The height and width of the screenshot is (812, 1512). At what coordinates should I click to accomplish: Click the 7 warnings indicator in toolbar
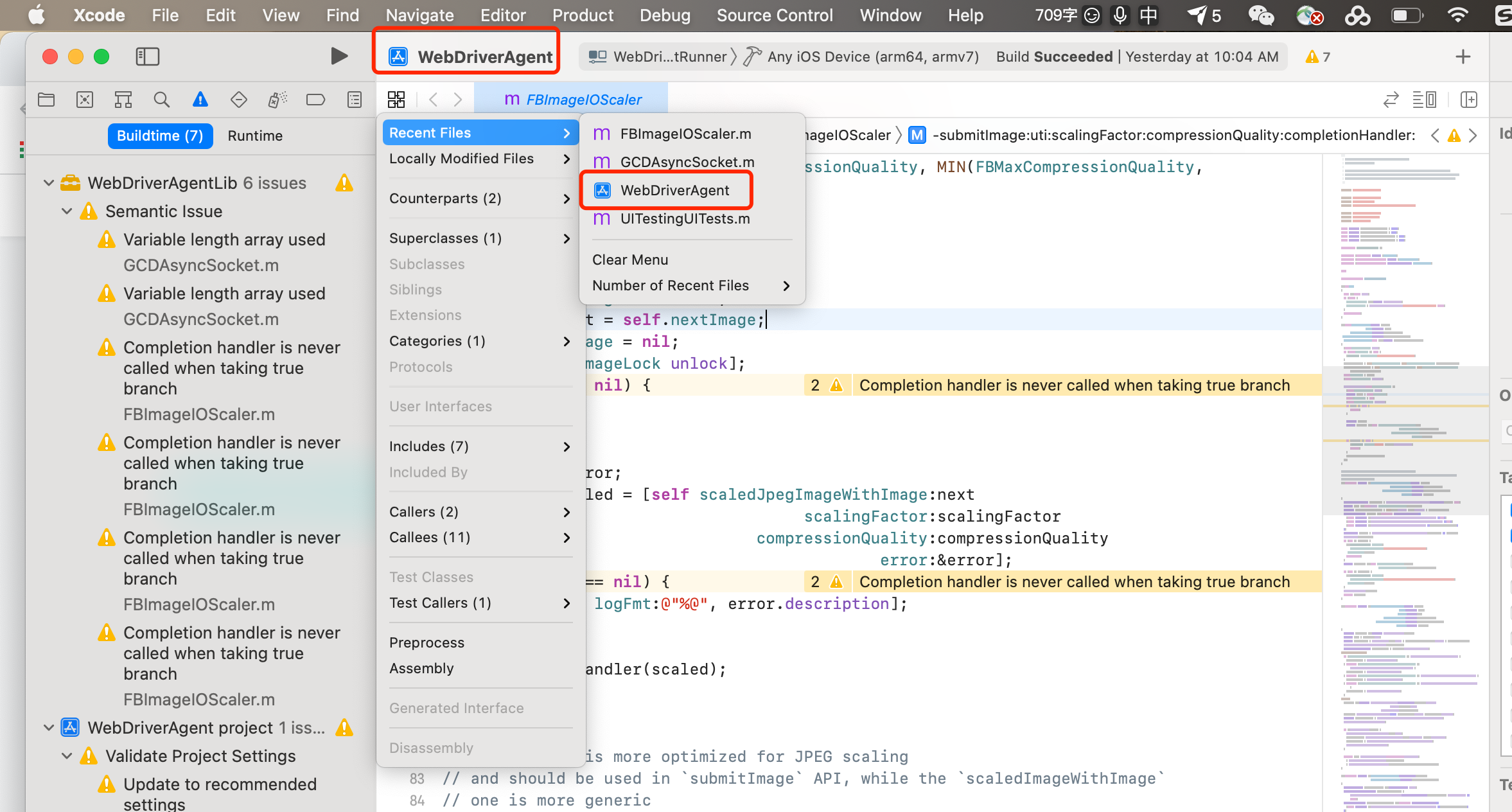1318,57
